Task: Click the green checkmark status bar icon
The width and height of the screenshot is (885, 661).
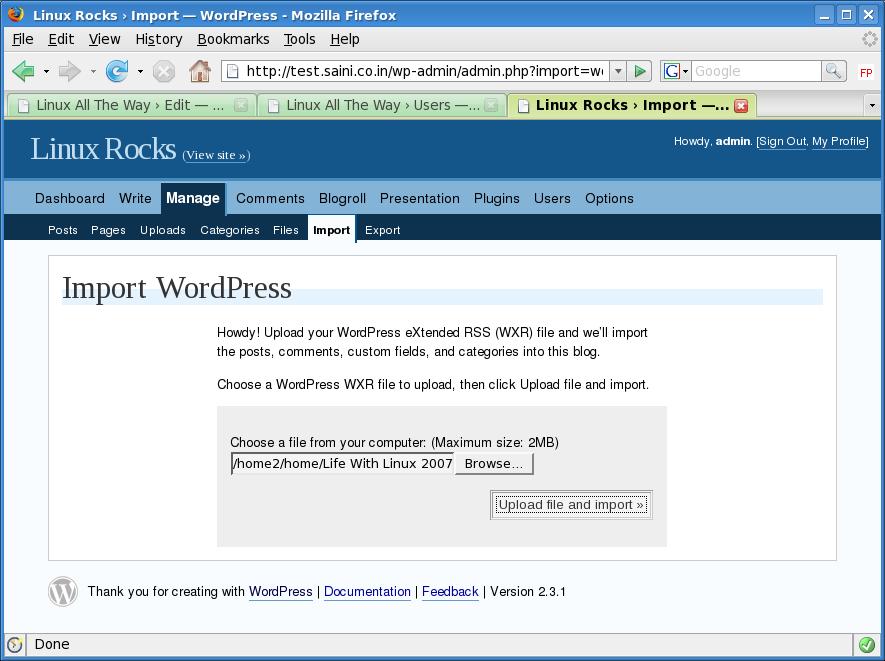Action: coord(866,645)
